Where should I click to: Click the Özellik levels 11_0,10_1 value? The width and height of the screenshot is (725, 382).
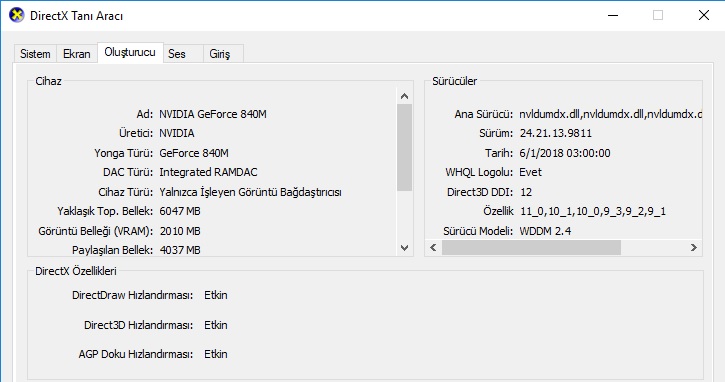[593, 211]
